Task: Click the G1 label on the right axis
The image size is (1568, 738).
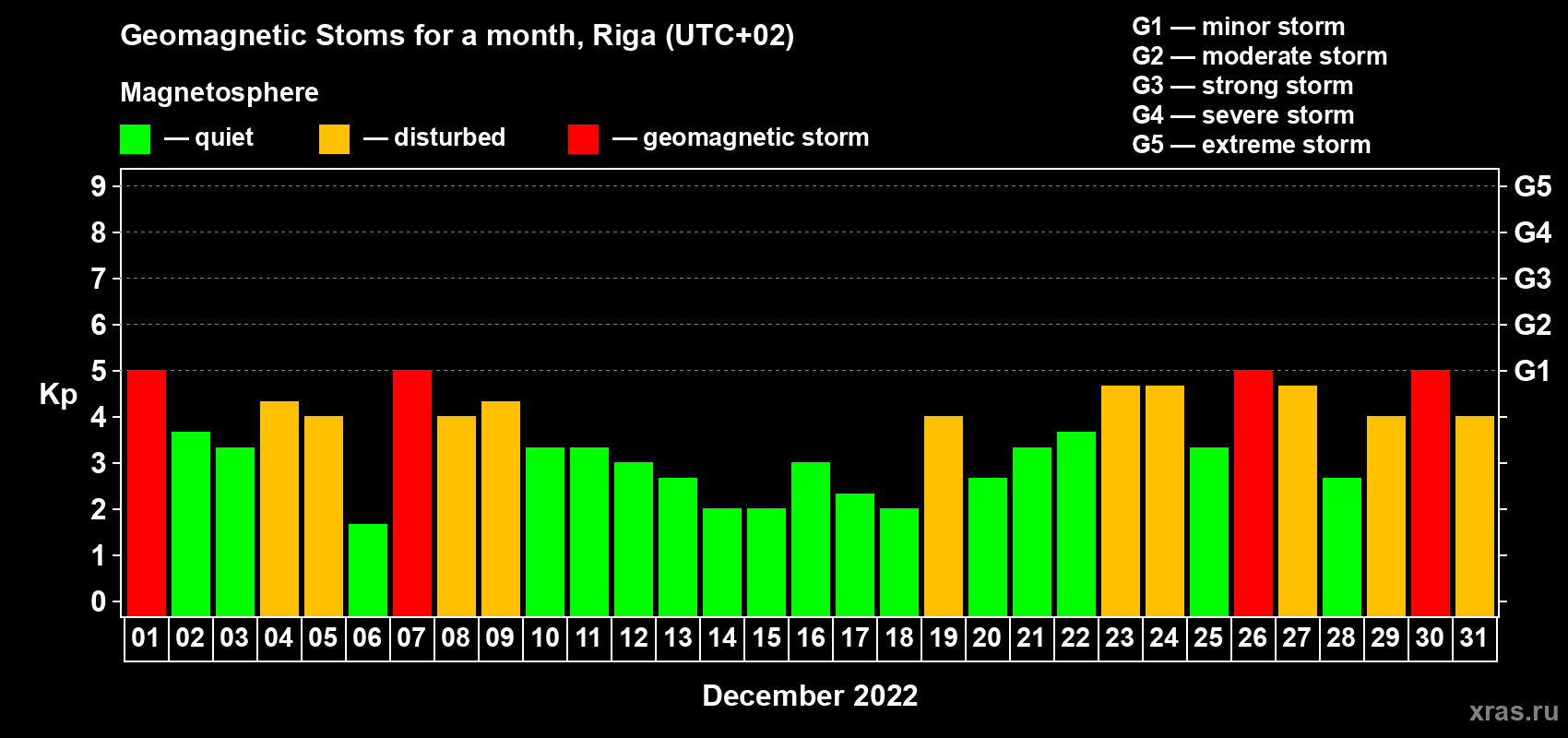Action: point(1533,371)
